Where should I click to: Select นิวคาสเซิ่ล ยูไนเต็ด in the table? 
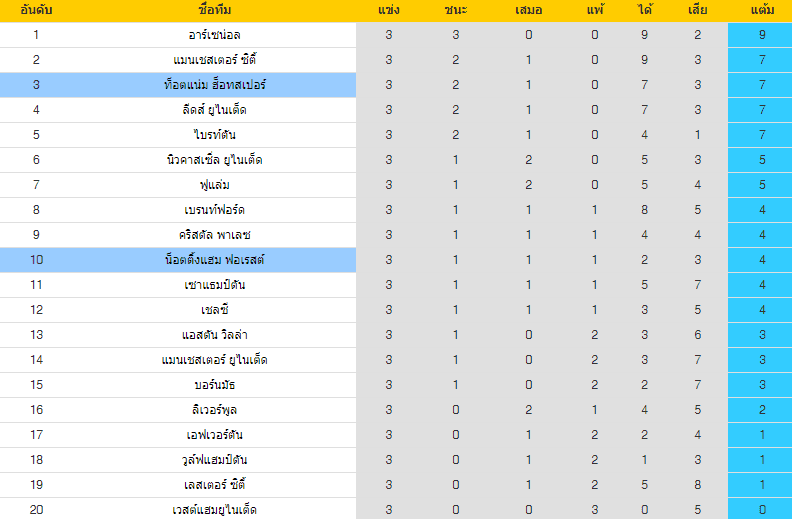(215, 160)
